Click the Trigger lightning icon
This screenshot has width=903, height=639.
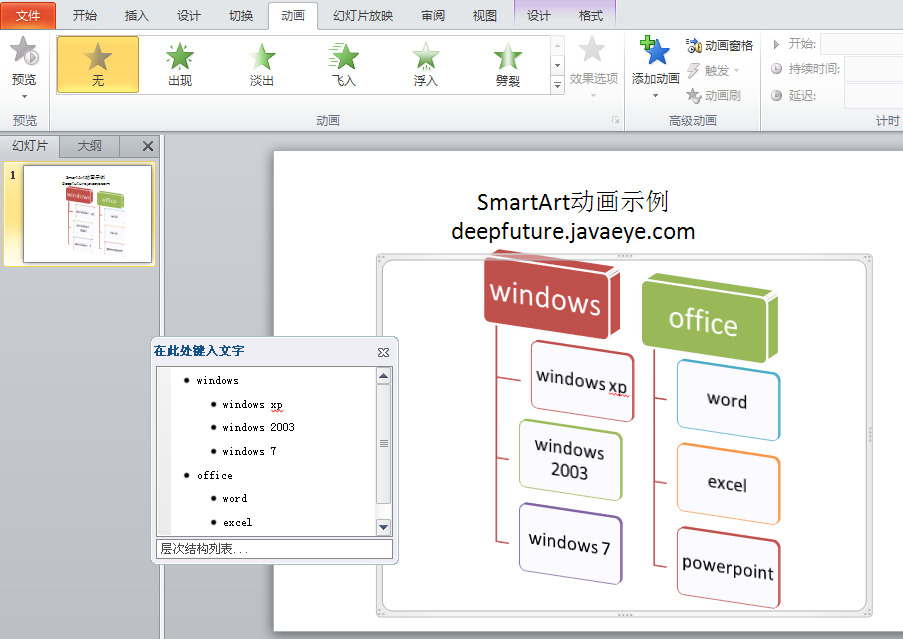tap(693, 70)
